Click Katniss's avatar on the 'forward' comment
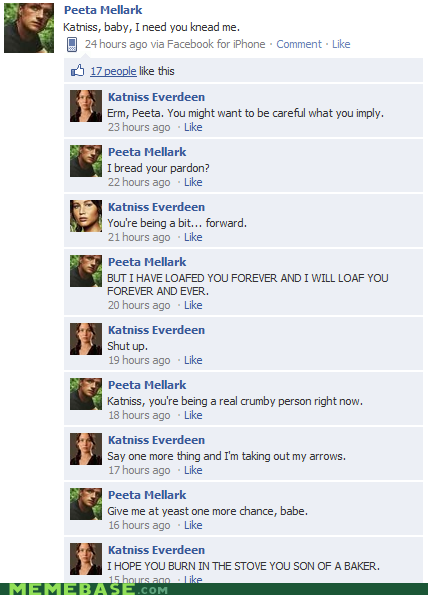 pyautogui.click(x=86, y=216)
